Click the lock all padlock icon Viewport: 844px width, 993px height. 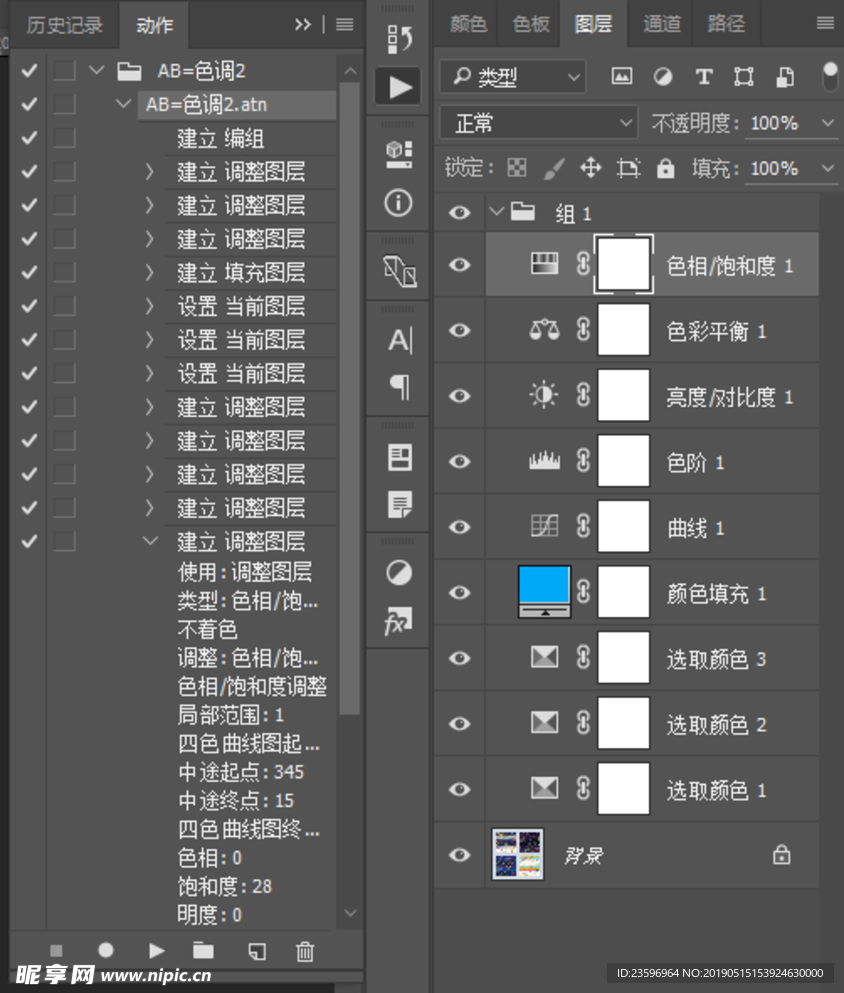(664, 168)
